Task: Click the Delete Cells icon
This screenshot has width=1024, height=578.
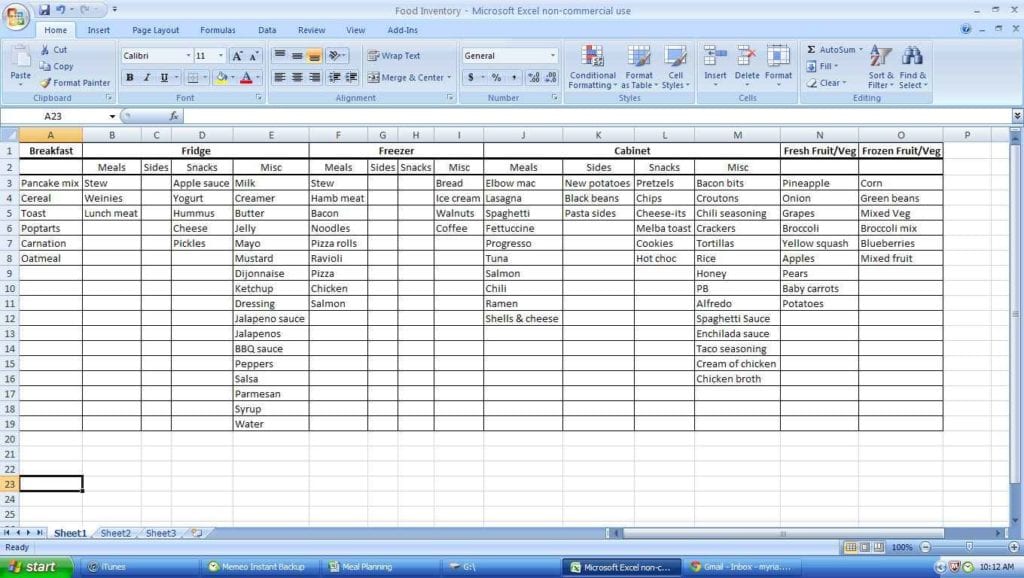Action: pyautogui.click(x=746, y=58)
